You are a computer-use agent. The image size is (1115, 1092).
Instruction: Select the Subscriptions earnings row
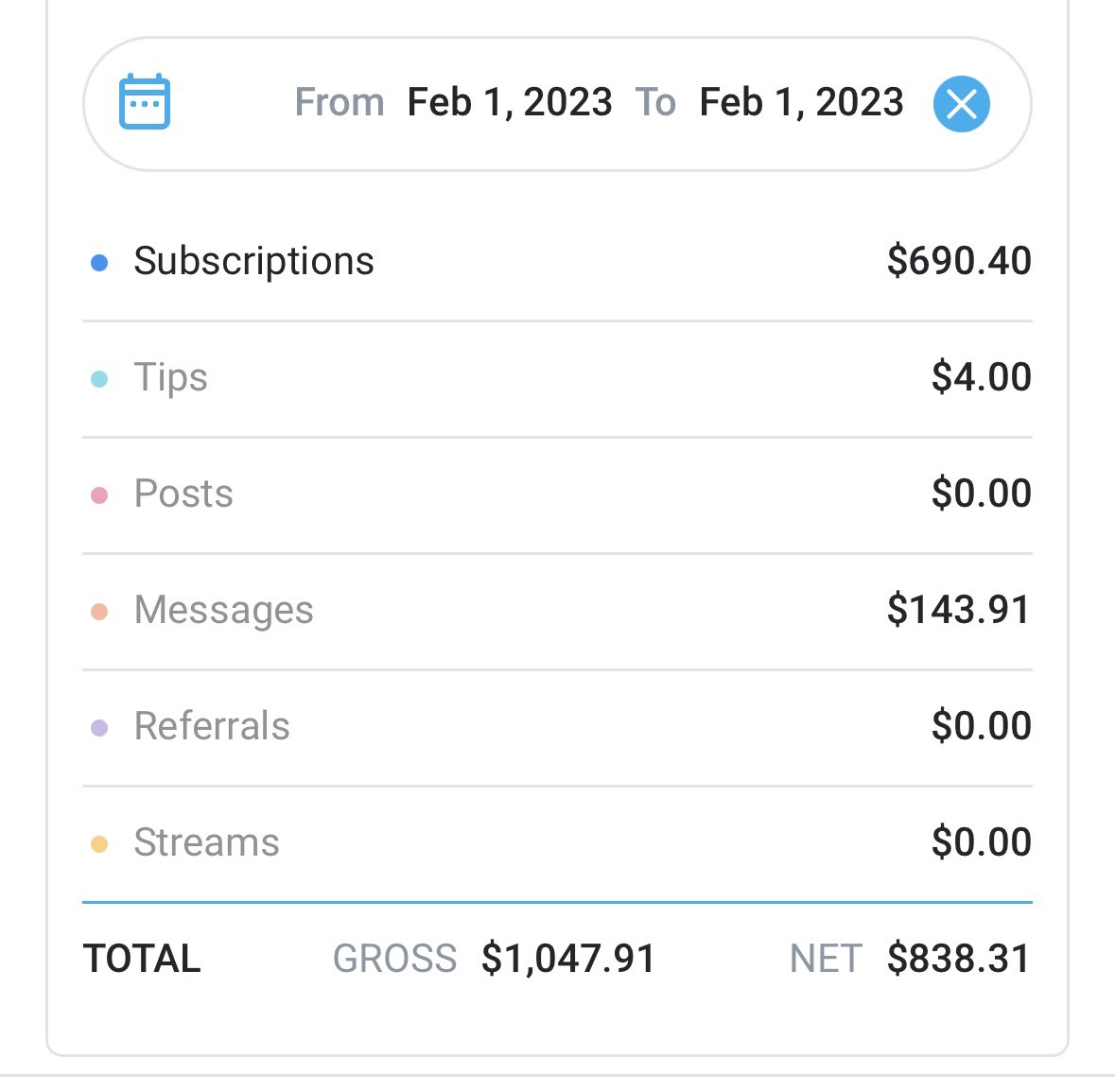pyautogui.click(x=253, y=261)
